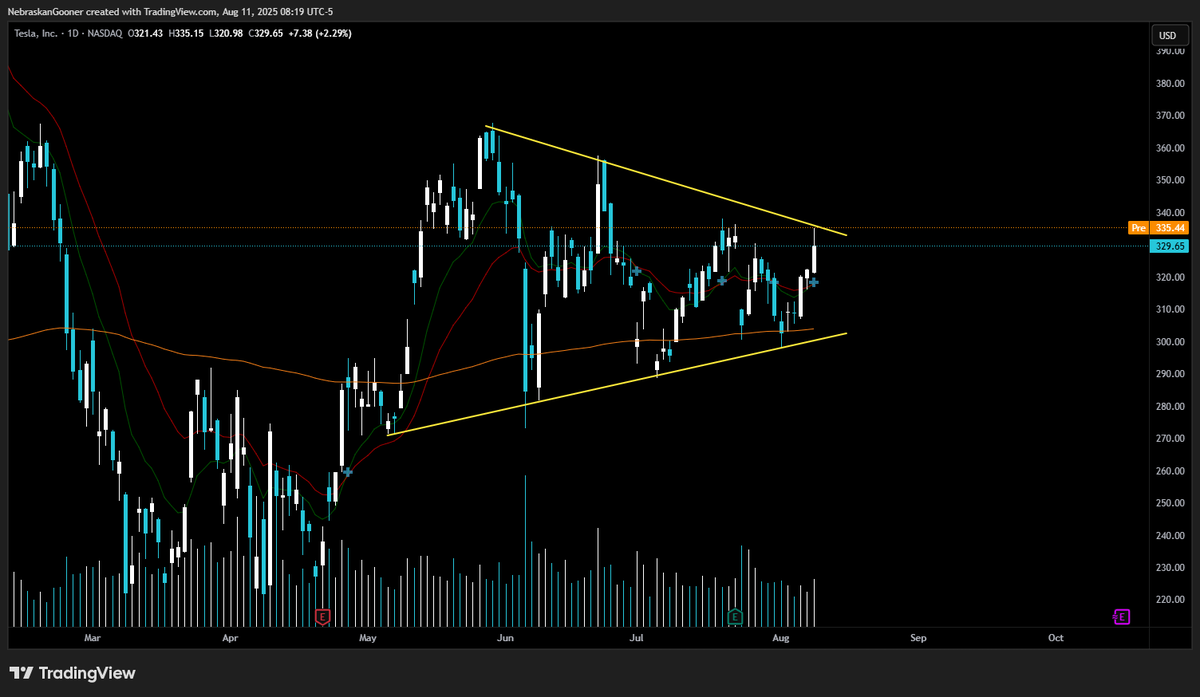Click the May label on the time axis
The width and height of the screenshot is (1200, 697).
click(367, 637)
